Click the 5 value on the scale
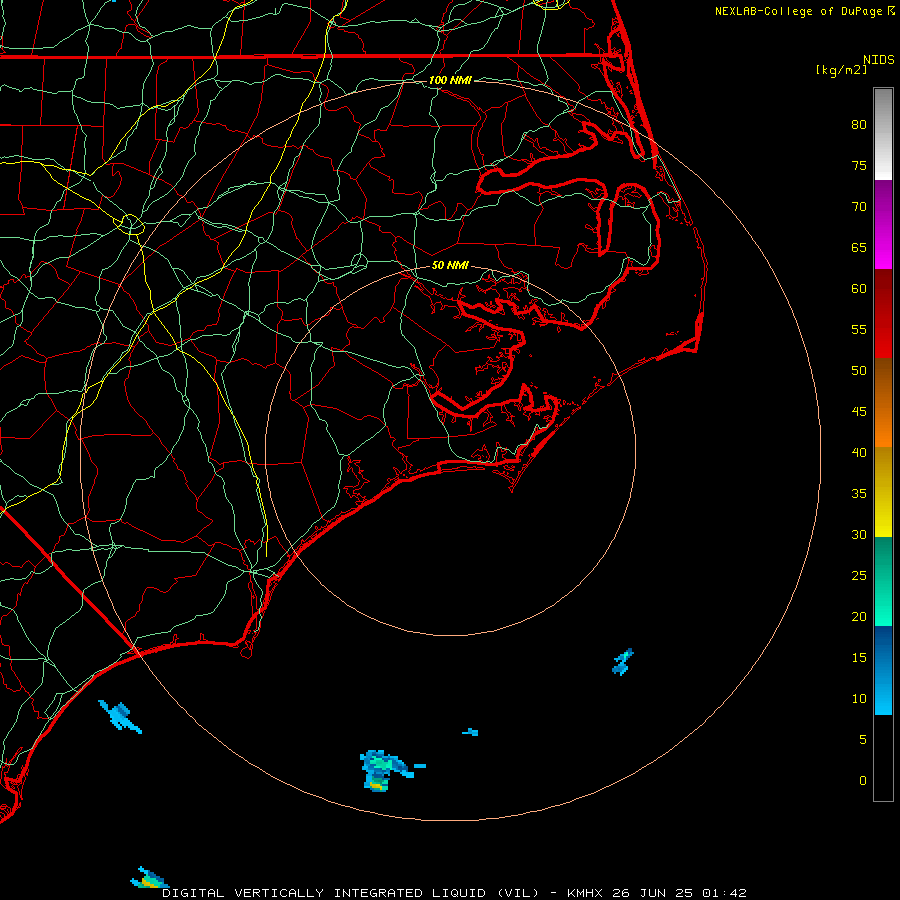The height and width of the screenshot is (900, 900). (863, 740)
